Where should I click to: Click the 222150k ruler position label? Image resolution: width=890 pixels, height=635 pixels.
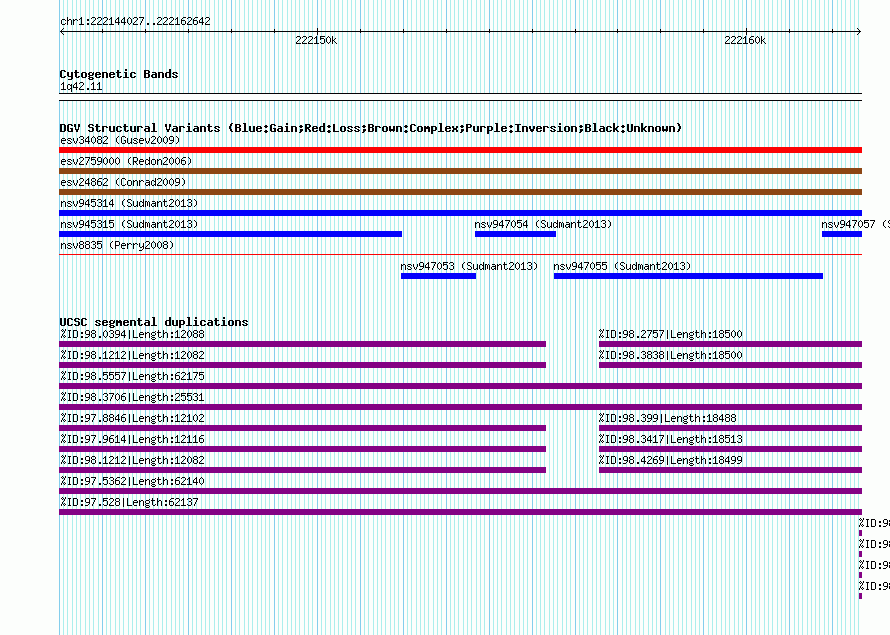pyautogui.click(x=316, y=40)
